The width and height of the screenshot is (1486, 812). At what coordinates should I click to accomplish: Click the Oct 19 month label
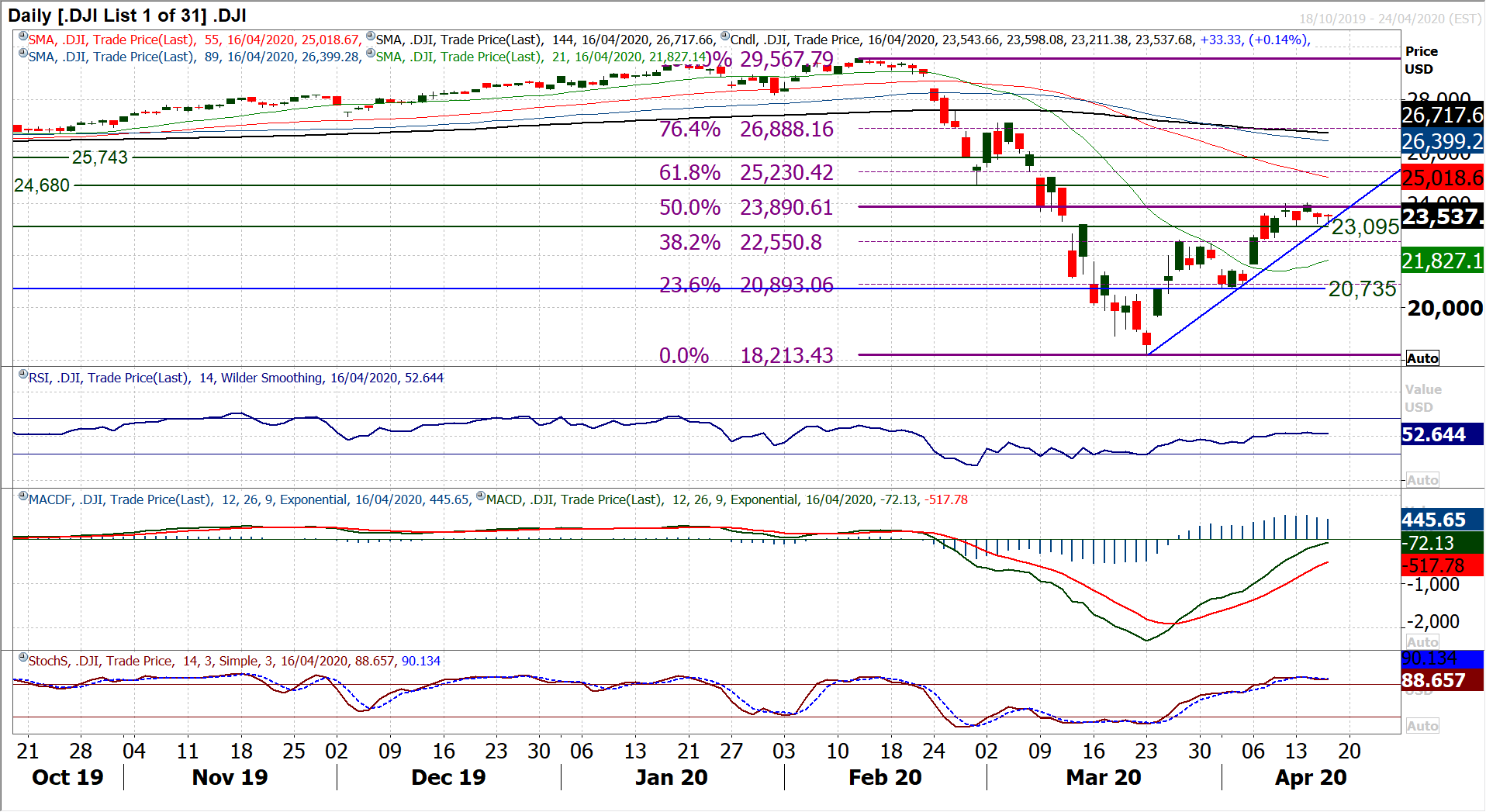tap(67, 777)
